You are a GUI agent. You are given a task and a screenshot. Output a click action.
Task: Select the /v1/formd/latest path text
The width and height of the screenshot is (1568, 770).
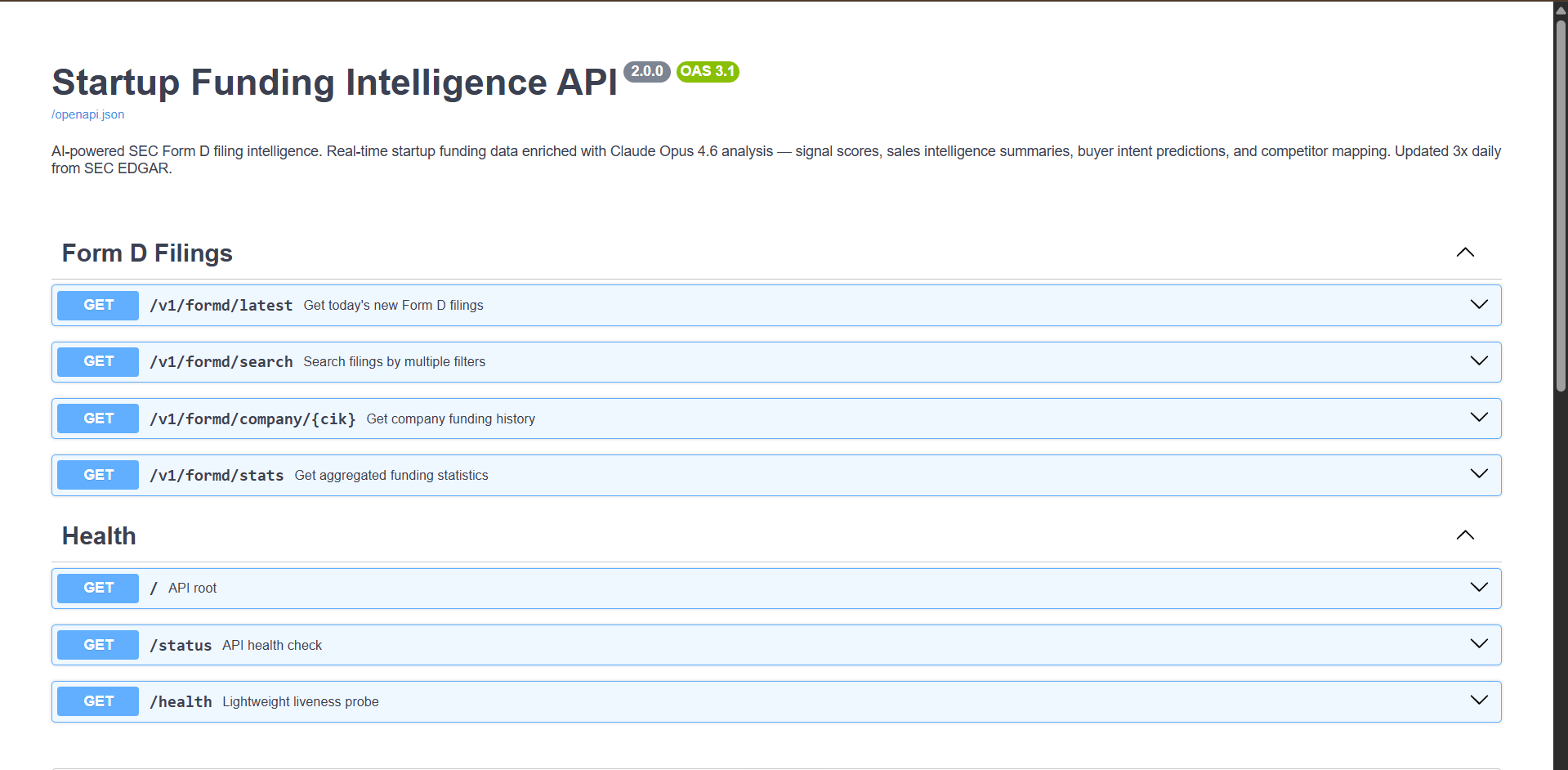click(221, 305)
